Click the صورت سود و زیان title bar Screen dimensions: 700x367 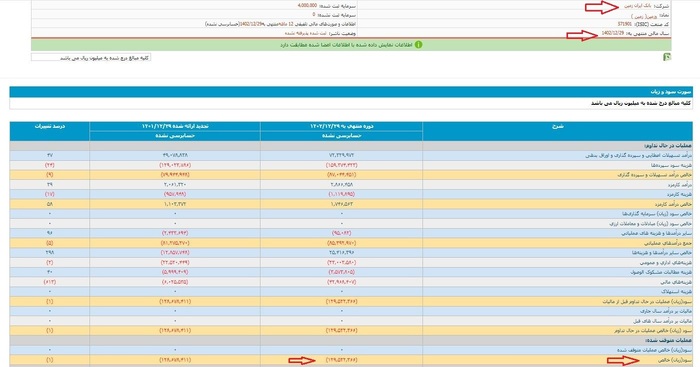351,92
